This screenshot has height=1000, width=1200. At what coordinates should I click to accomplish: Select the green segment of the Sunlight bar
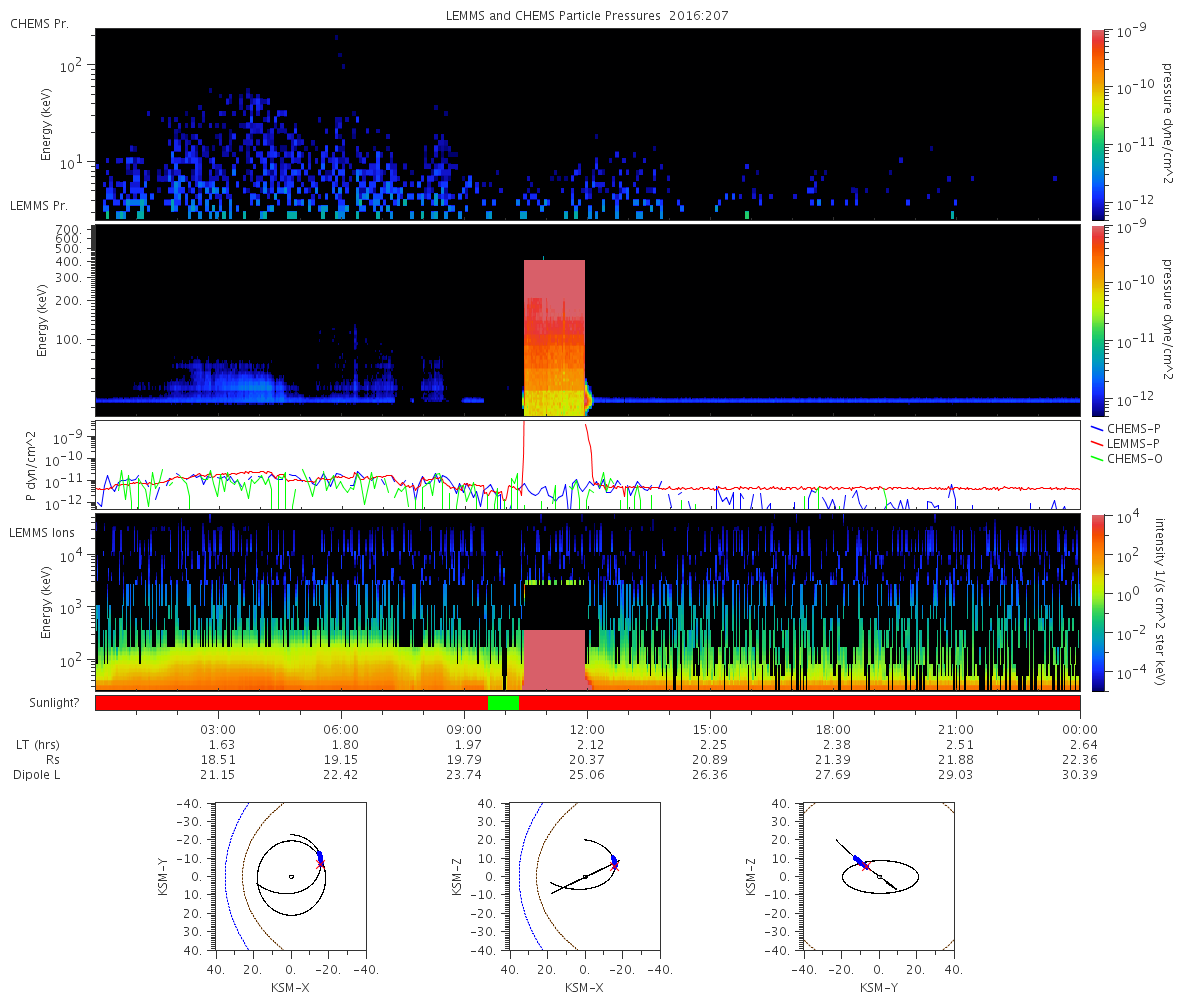(x=503, y=702)
